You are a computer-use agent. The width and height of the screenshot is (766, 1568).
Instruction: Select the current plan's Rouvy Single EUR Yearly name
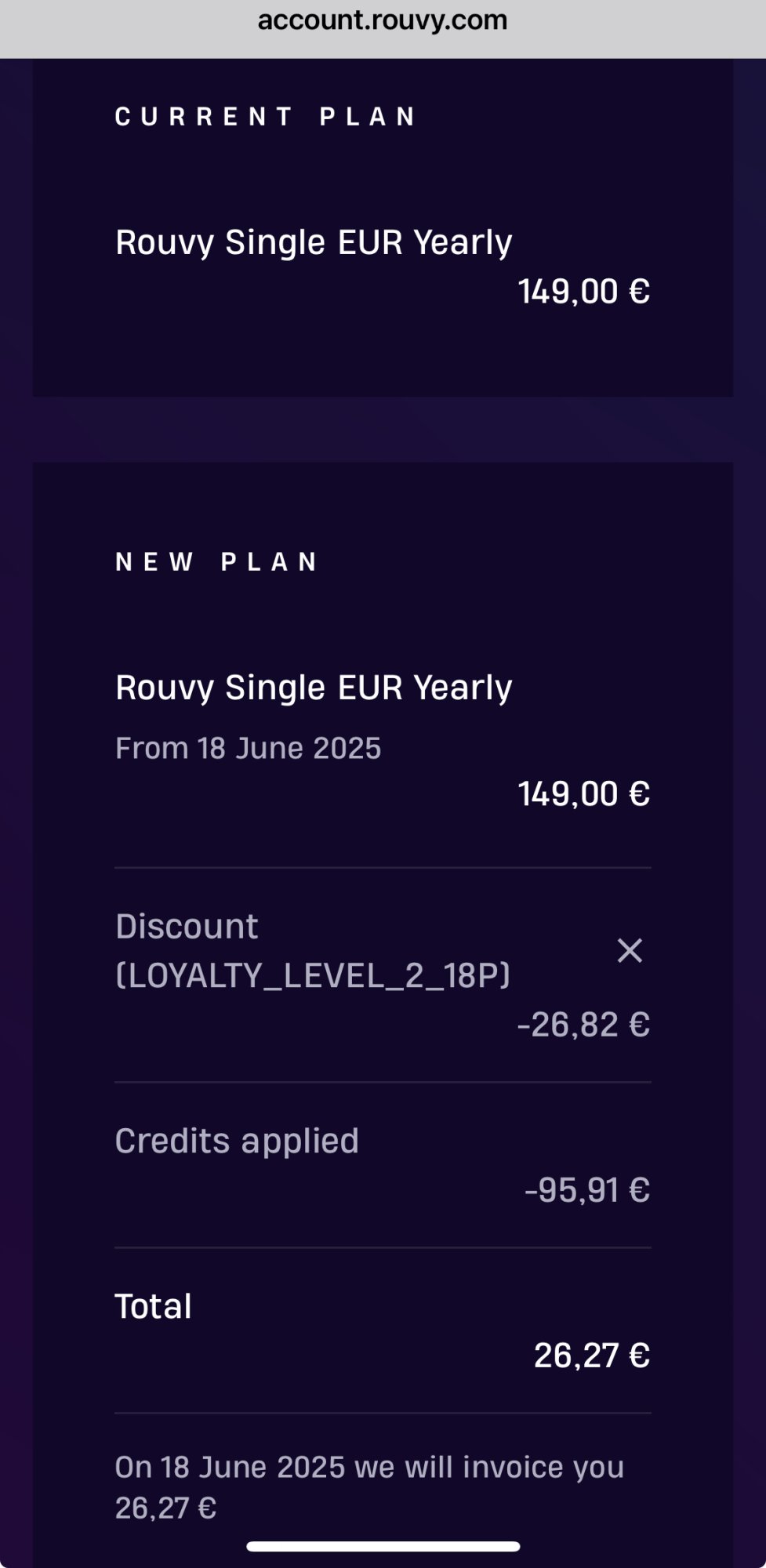[x=314, y=242]
